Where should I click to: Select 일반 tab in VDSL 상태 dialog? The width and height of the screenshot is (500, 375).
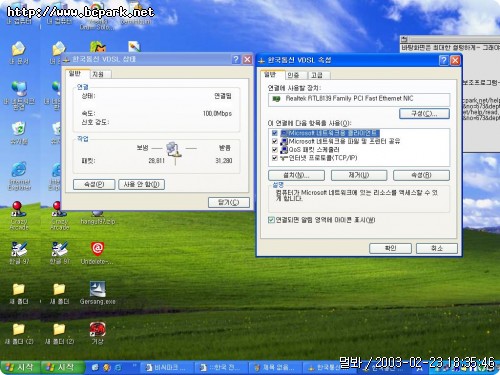(76, 73)
